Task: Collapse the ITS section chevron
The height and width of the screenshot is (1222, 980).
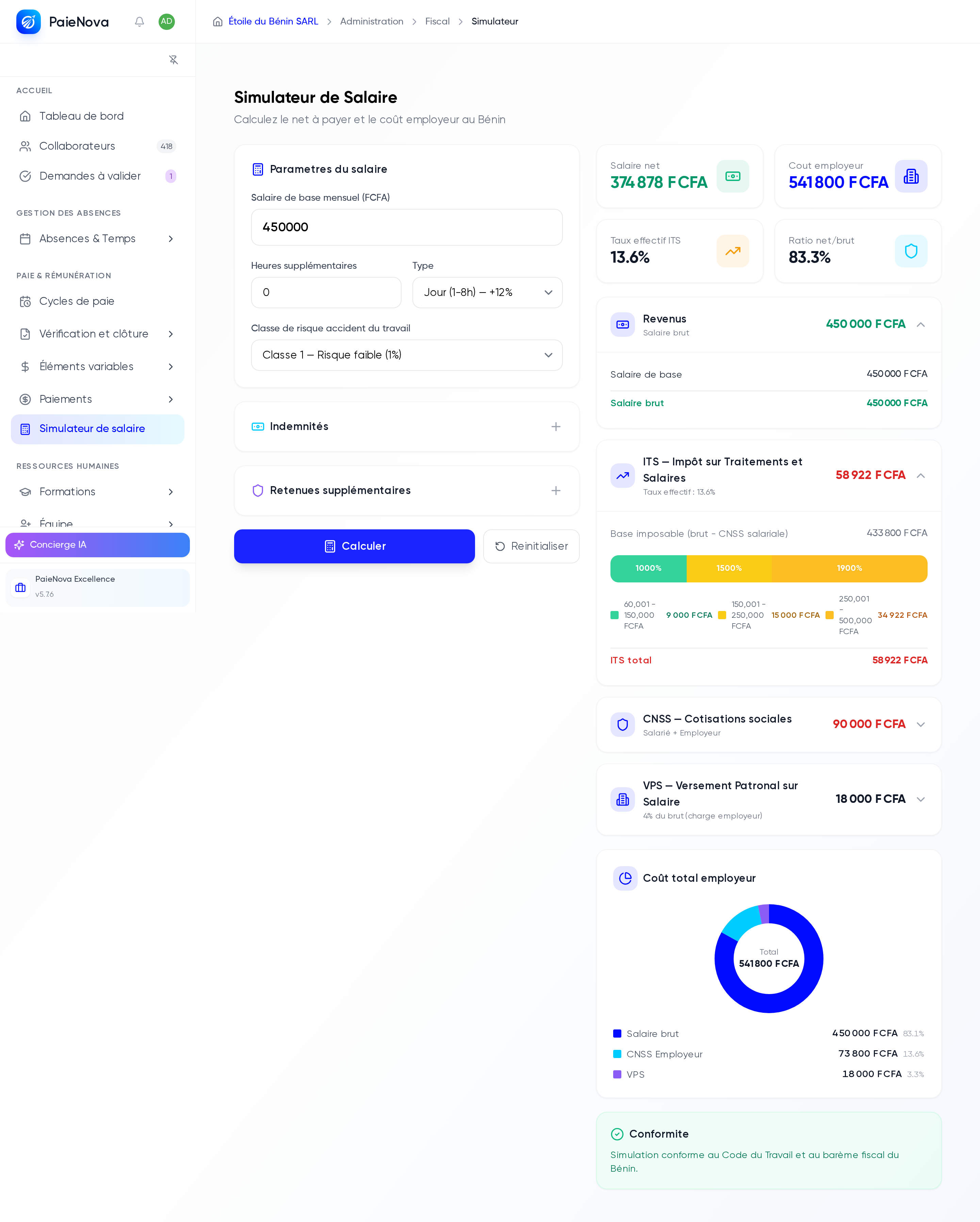Action: (x=920, y=476)
